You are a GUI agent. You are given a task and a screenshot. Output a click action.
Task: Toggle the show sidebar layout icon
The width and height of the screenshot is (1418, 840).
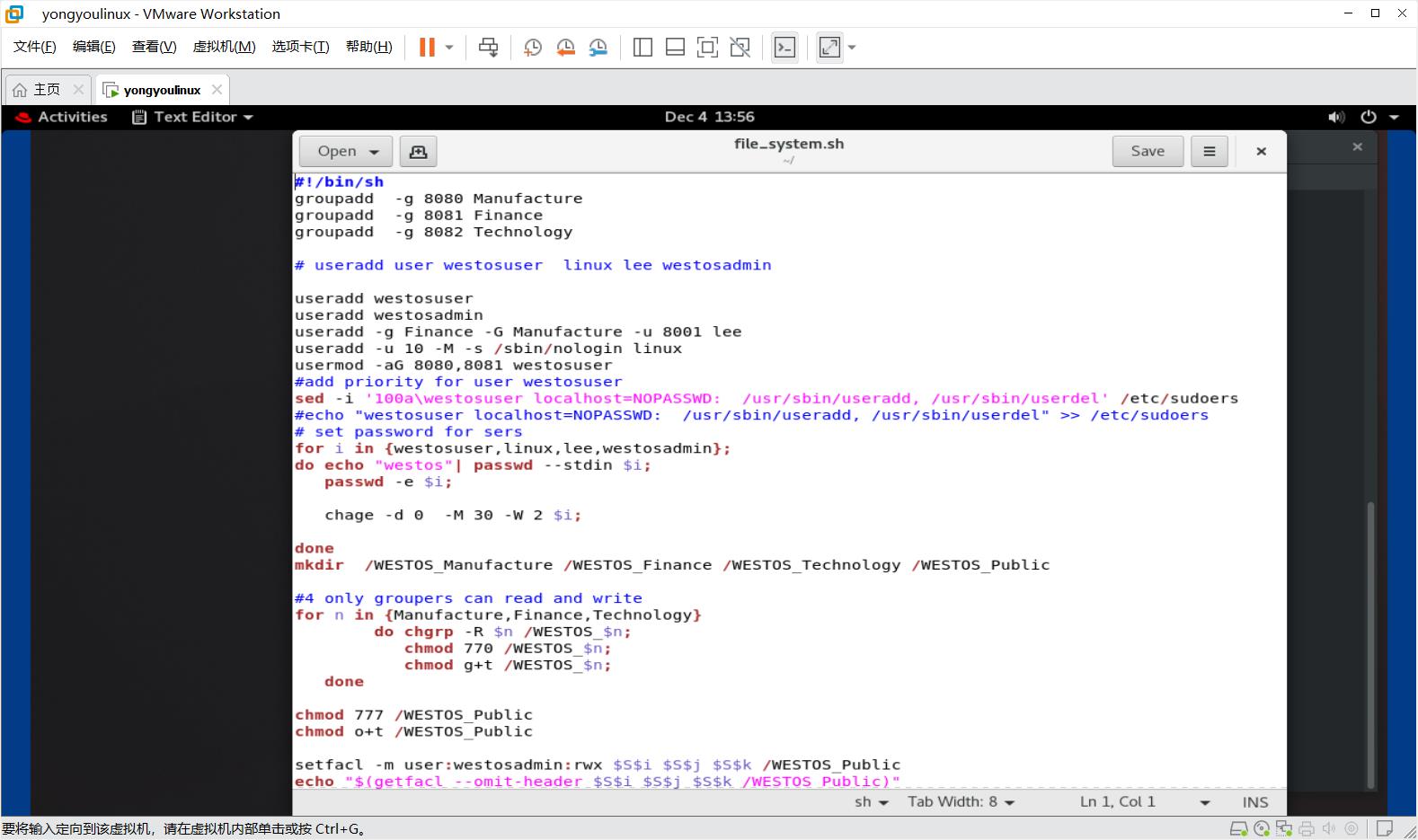643,48
